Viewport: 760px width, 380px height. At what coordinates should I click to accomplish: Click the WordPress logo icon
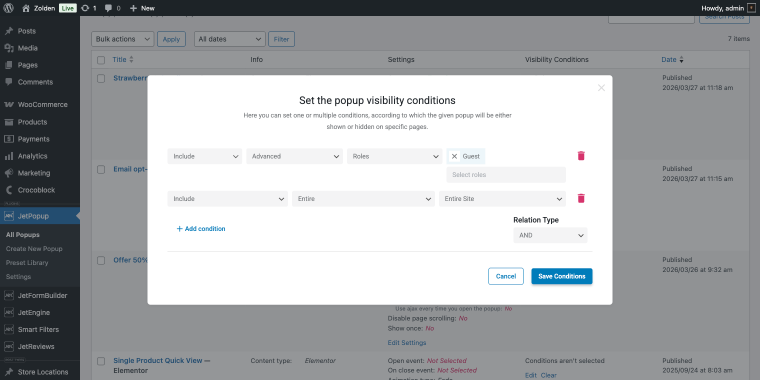[8, 8]
